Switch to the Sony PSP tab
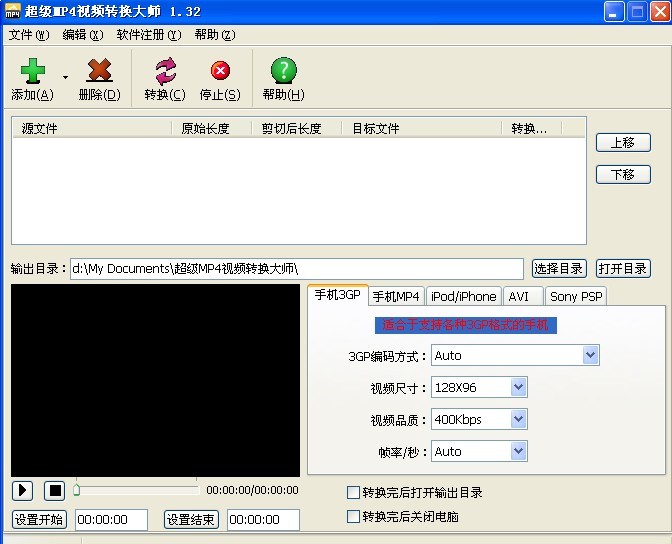Screen dimensions: 672x544 (576, 296)
